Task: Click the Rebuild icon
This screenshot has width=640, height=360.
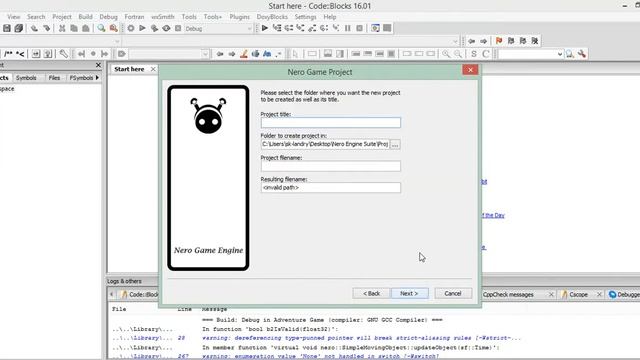Action: point(166,28)
